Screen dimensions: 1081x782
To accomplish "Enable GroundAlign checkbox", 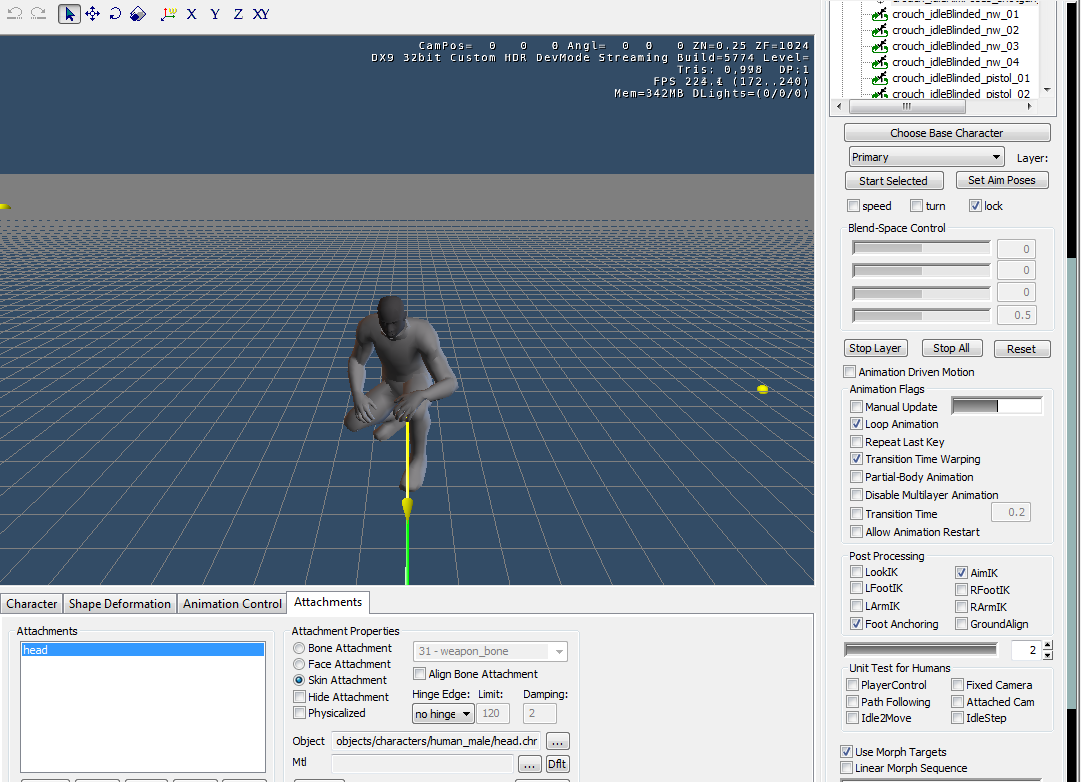I will click(x=961, y=624).
